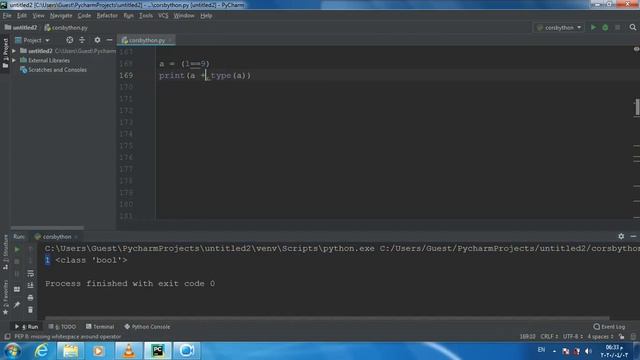Hide the Run tool window
640x360 pixels.
(x=633, y=236)
